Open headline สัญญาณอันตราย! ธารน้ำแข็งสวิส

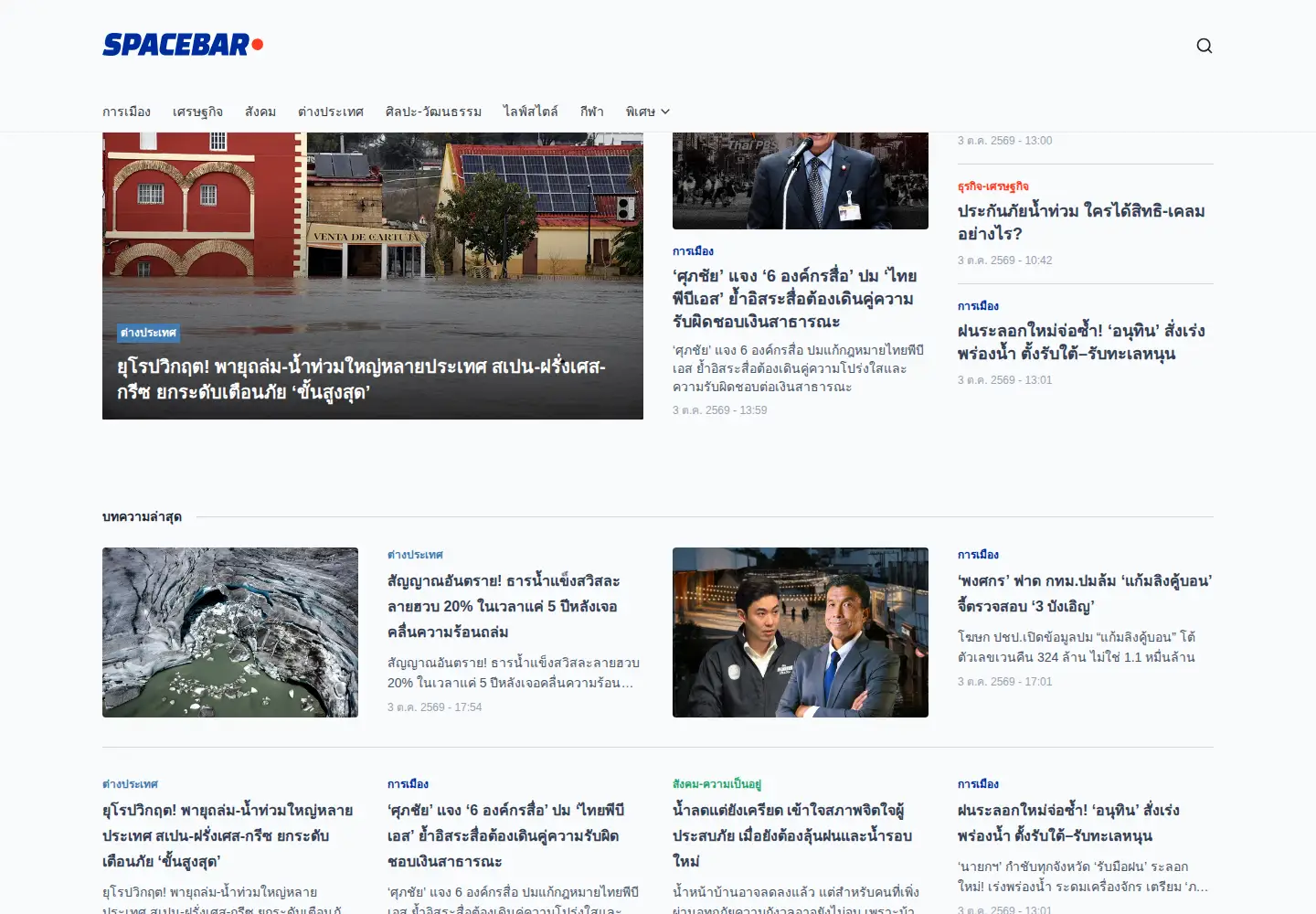504,606
